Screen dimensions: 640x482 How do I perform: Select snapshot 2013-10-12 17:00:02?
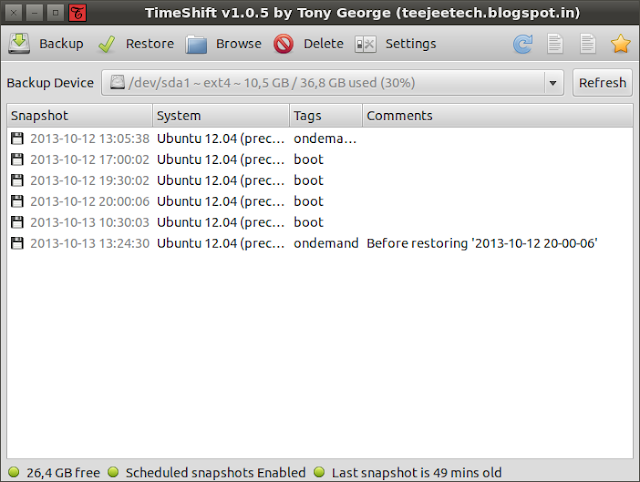click(90, 159)
